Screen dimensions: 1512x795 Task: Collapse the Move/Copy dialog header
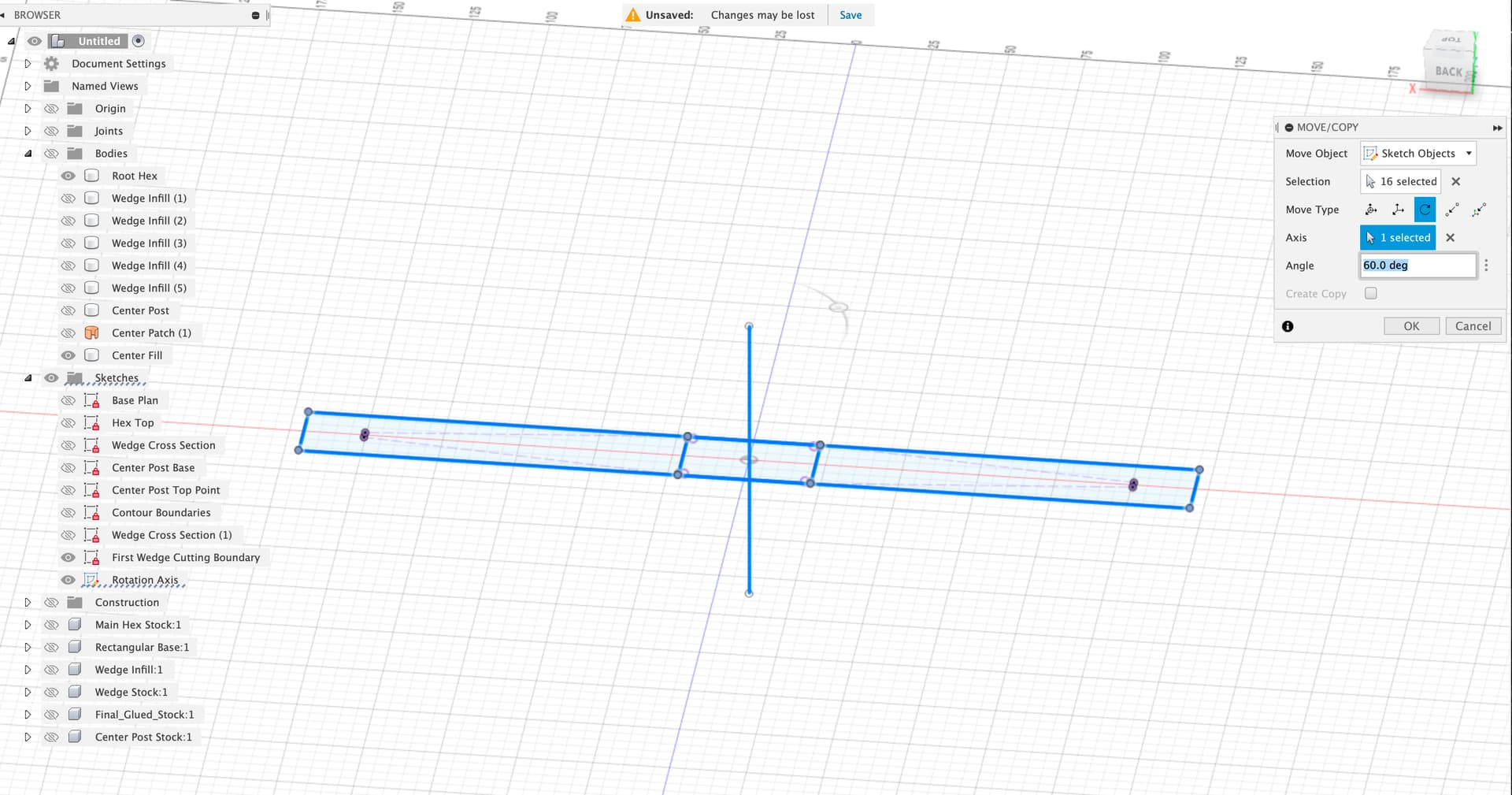1289,127
